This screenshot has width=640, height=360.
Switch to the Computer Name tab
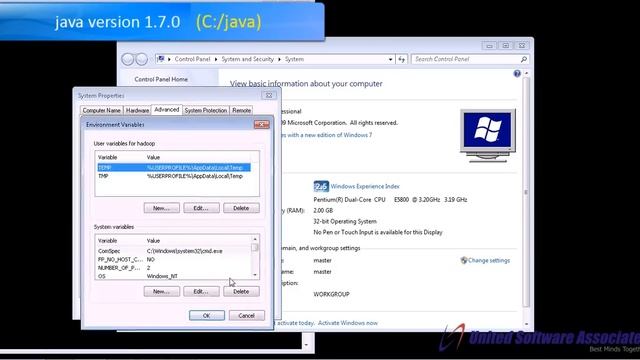click(102, 110)
